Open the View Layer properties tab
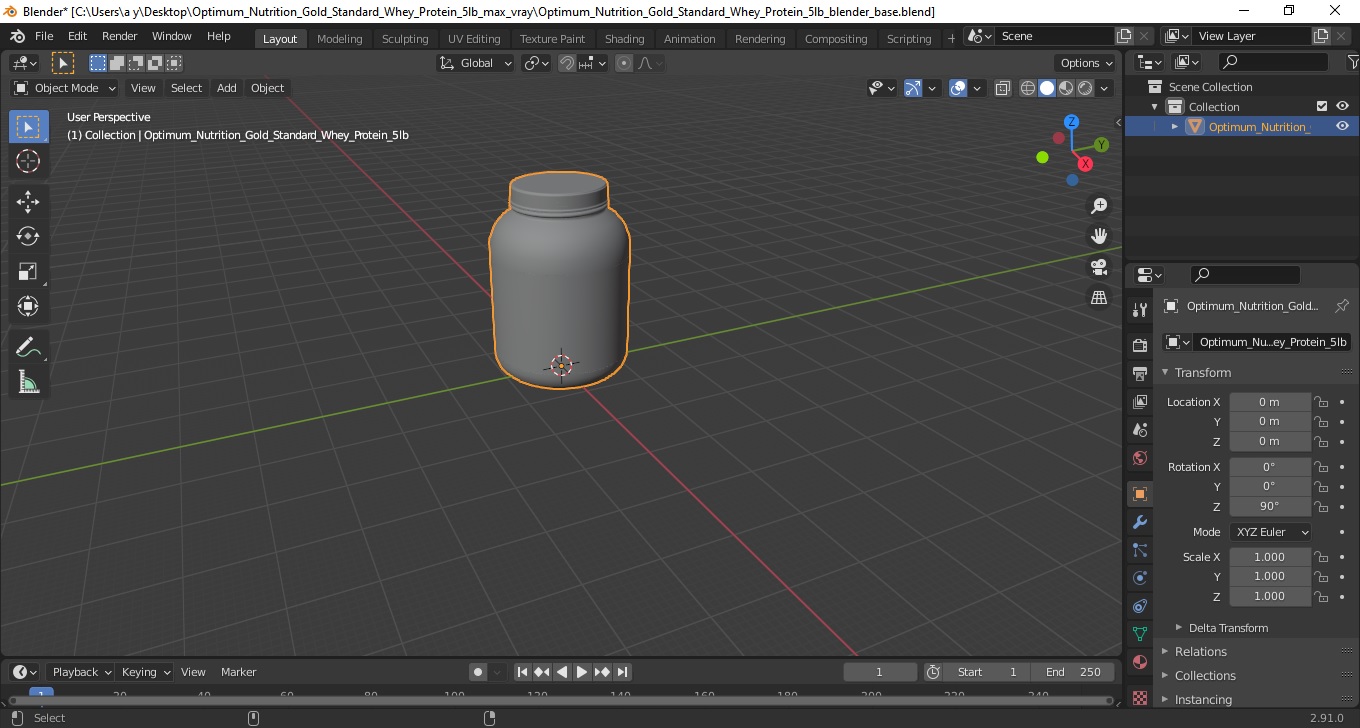The height and width of the screenshot is (728, 1360). coord(1139,401)
